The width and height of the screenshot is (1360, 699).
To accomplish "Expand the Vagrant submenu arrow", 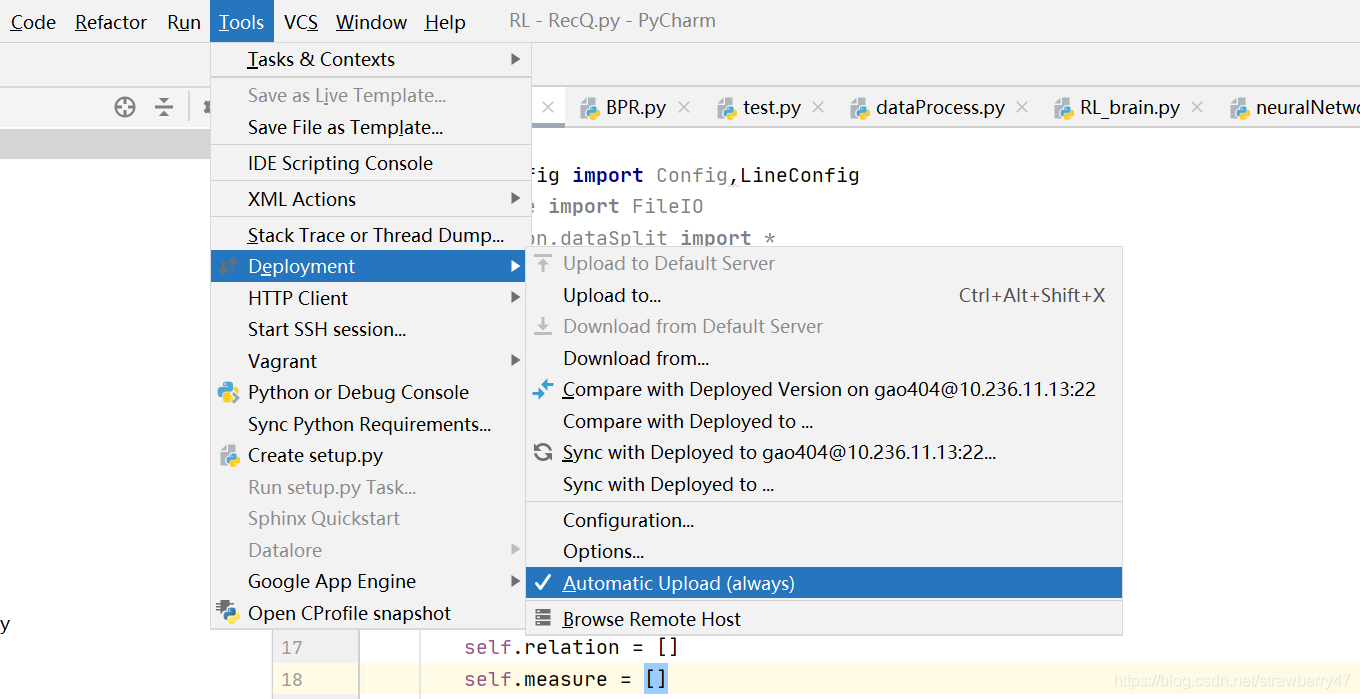I will pyautogui.click(x=516, y=360).
